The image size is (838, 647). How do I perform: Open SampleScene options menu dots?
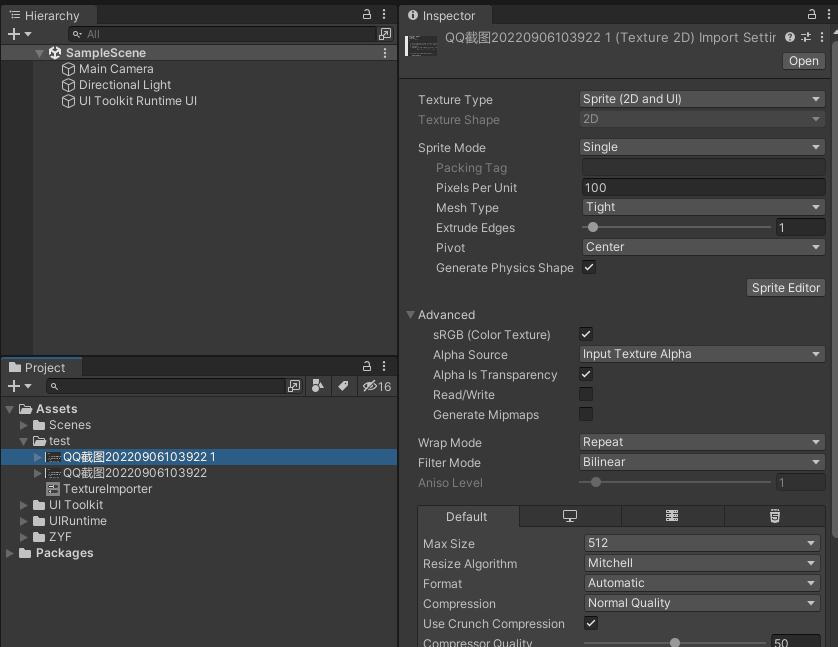(x=385, y=53)
